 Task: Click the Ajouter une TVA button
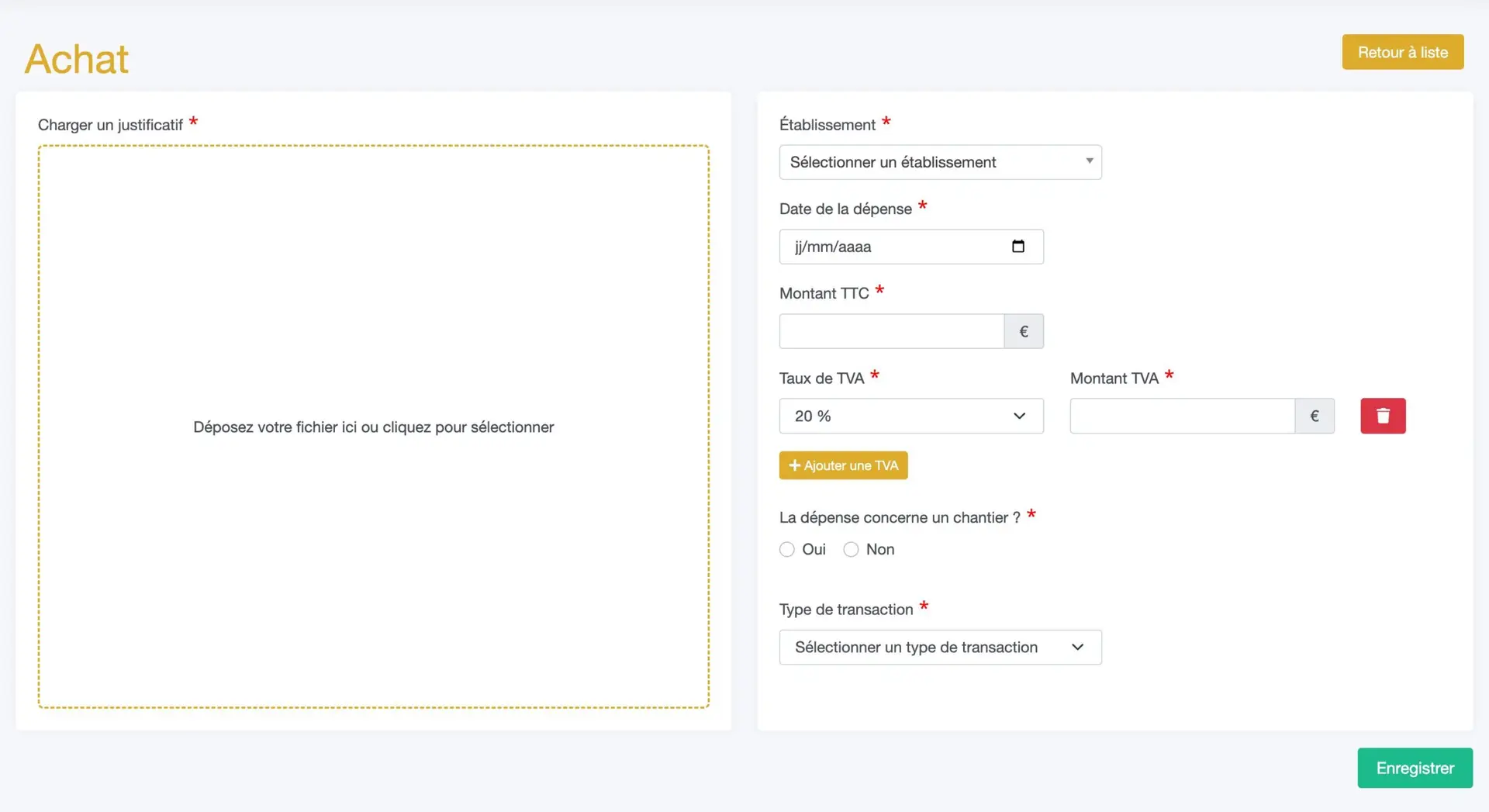point(843,465)
